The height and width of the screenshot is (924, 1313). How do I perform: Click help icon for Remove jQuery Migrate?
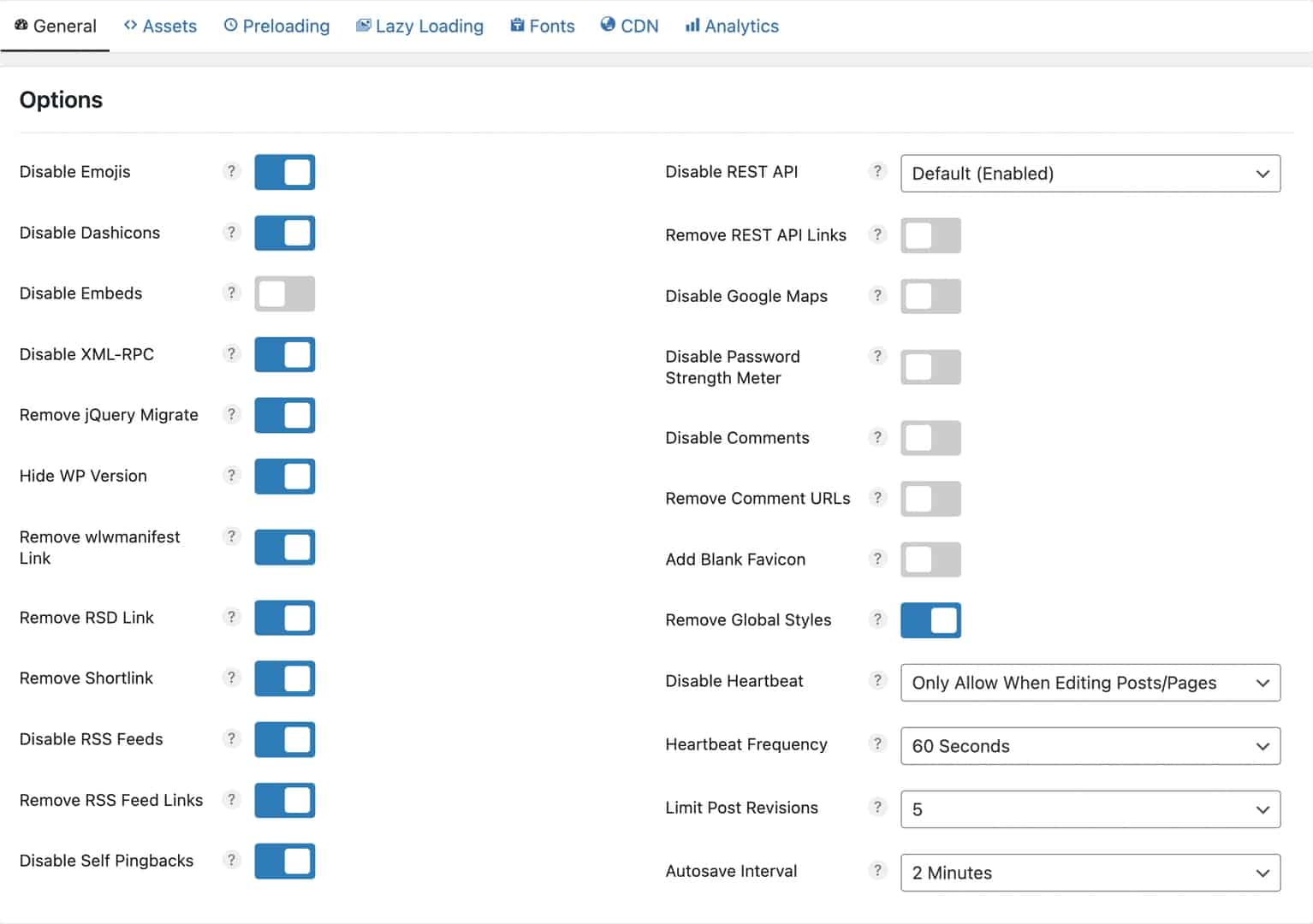coord(231,414)
